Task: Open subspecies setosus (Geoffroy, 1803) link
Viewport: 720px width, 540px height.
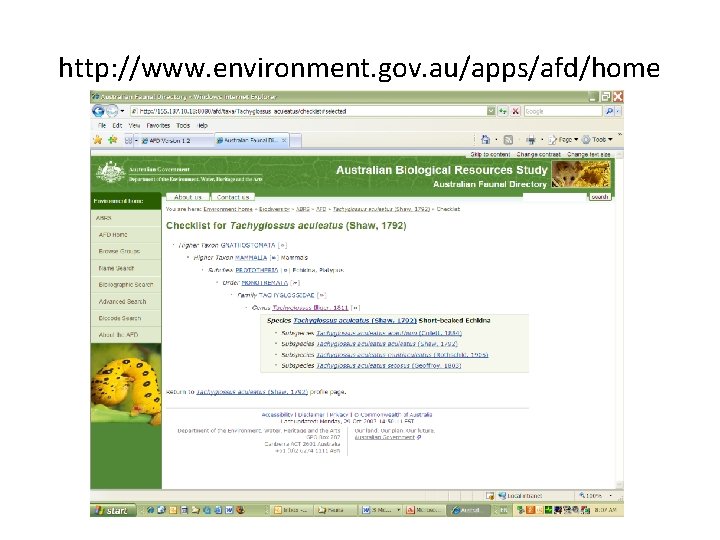Action: [388, 366]
